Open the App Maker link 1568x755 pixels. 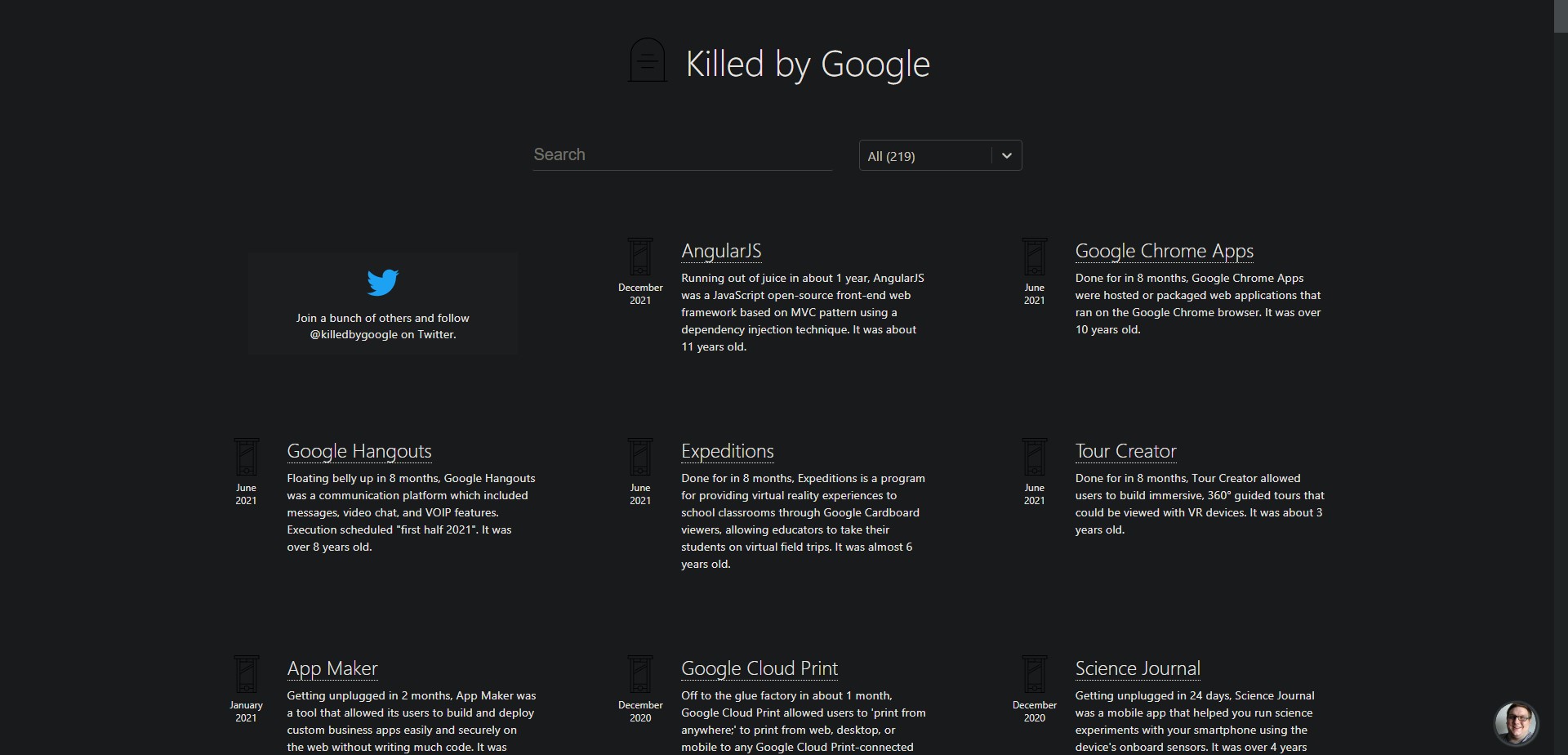(x=332, y=668)
